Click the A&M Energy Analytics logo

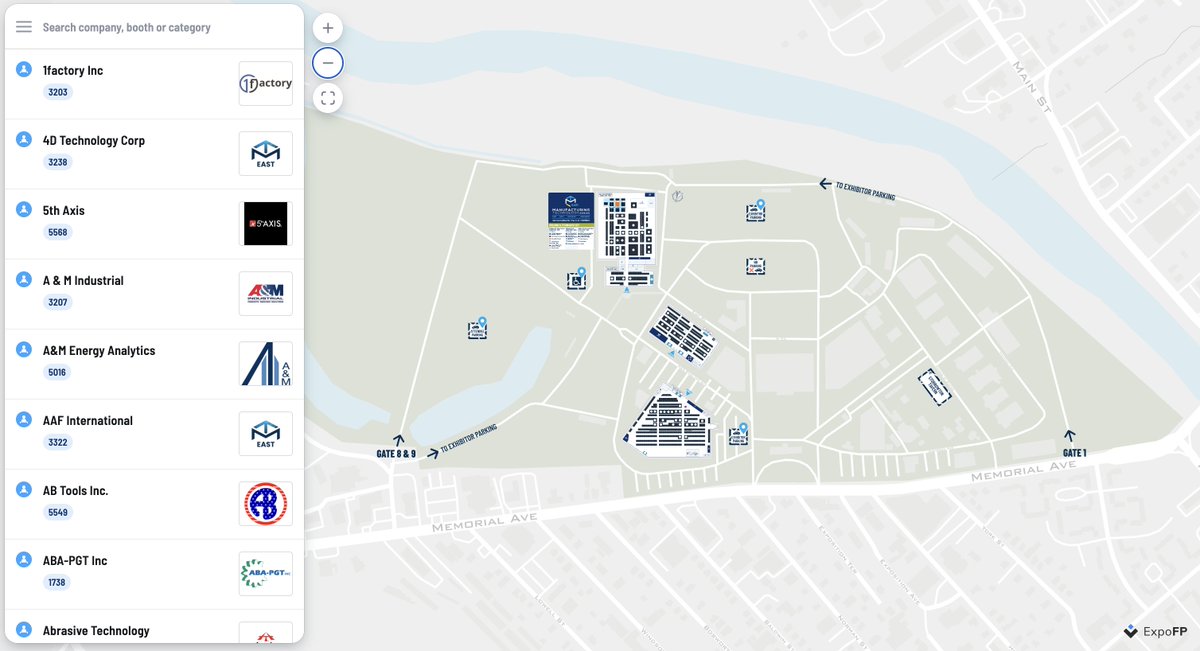click(x=266, y=364)
